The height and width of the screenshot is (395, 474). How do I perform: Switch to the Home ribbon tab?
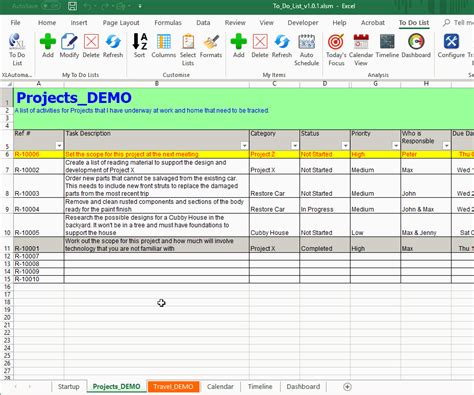pos(47,23)
